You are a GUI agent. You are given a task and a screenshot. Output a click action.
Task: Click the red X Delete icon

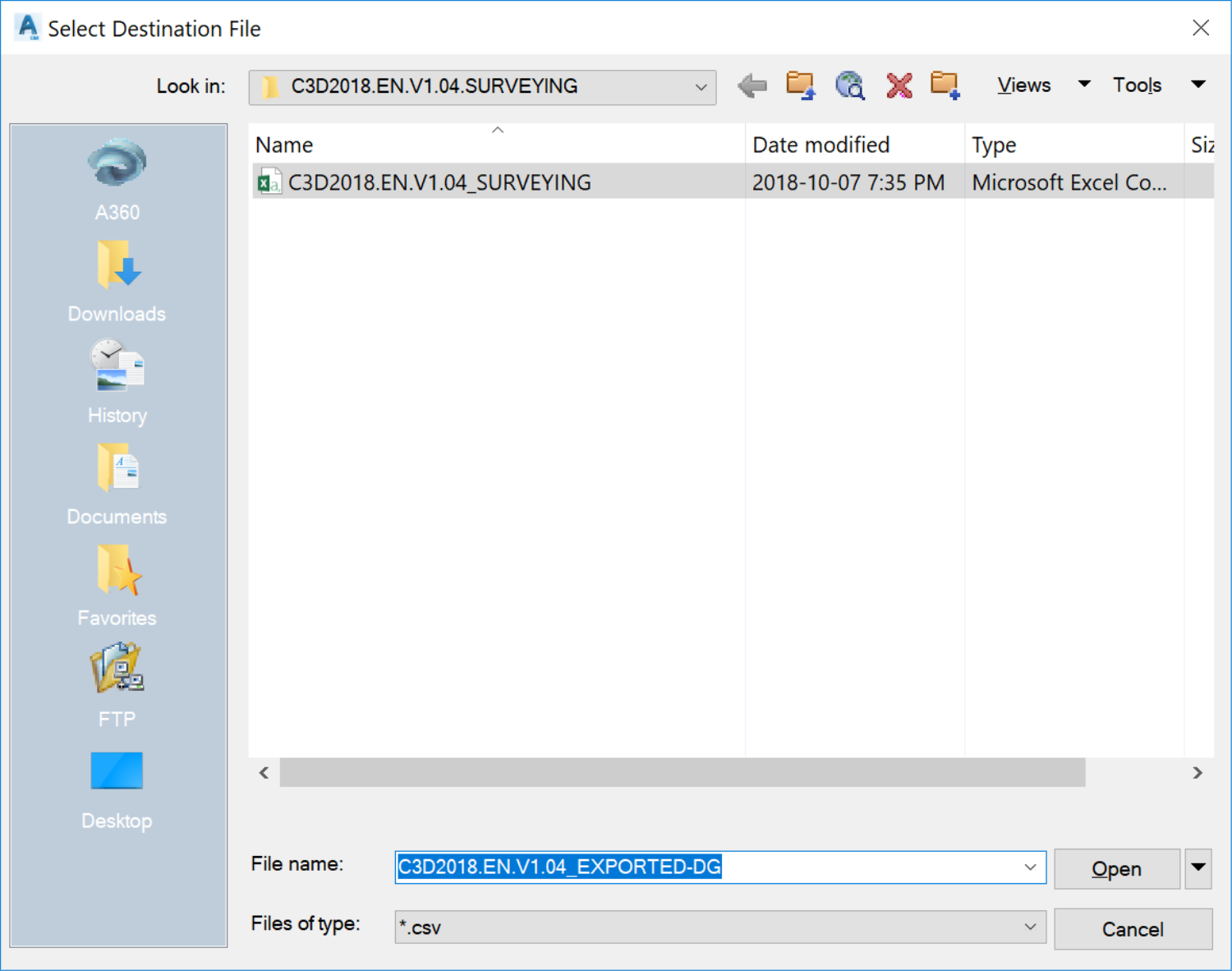point(899,85)
